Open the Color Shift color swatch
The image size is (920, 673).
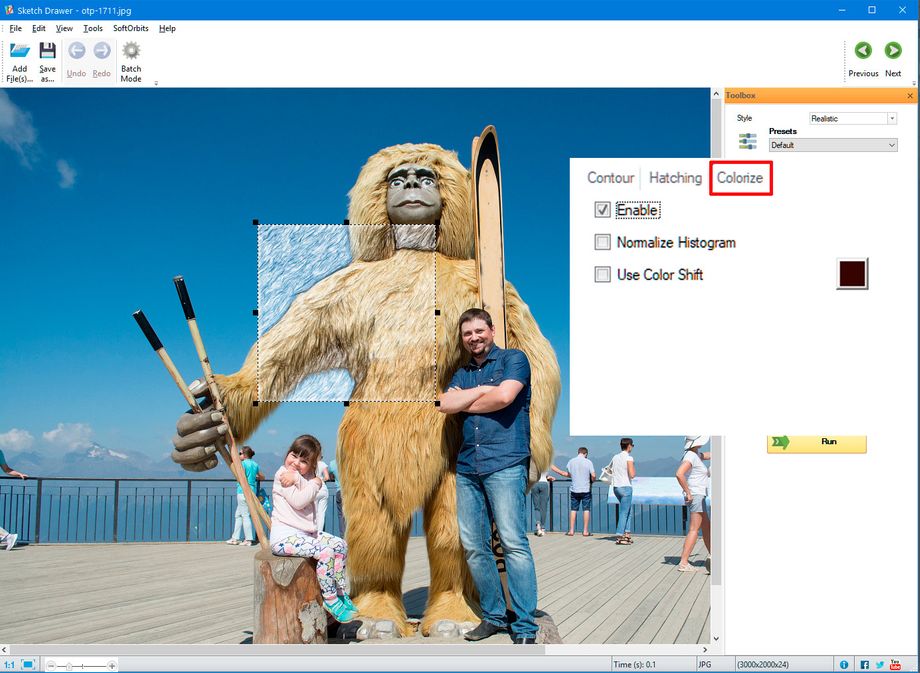(x=850, y=272)
